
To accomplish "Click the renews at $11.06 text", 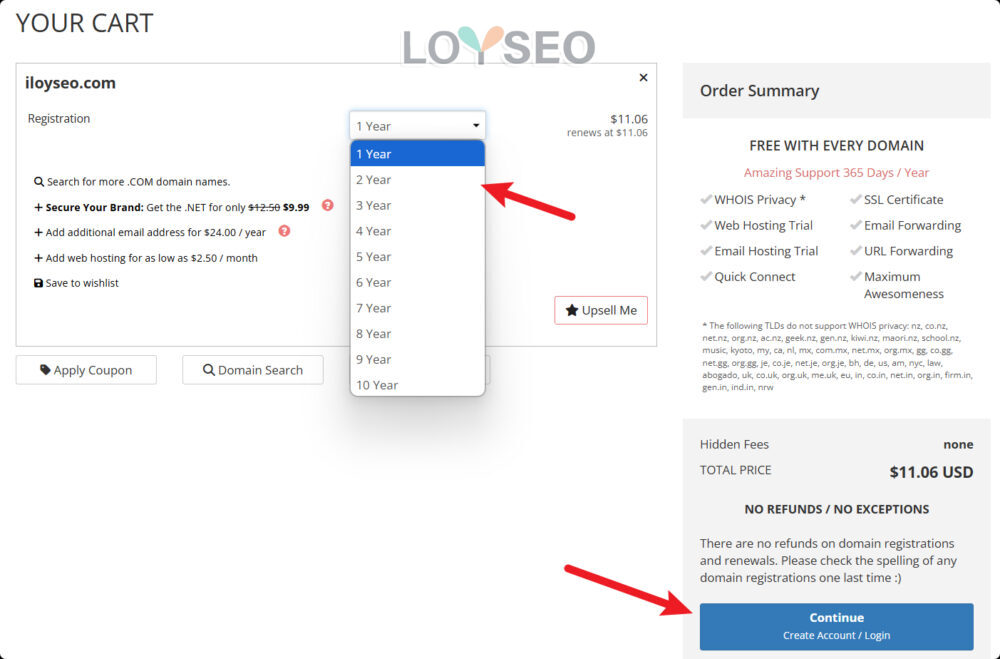I will pyautogui.click(x=607, y=133).
